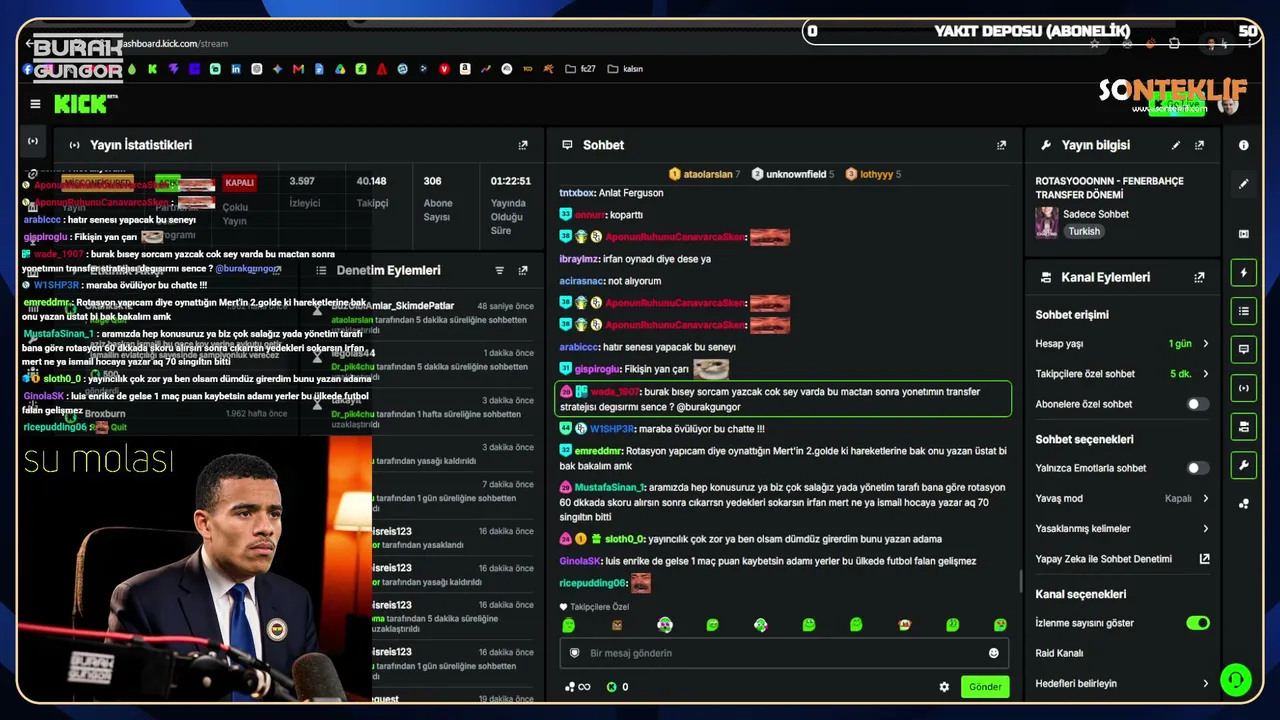Click the red KAPALI badge
1280x720 pixels.
pos(240,183)
